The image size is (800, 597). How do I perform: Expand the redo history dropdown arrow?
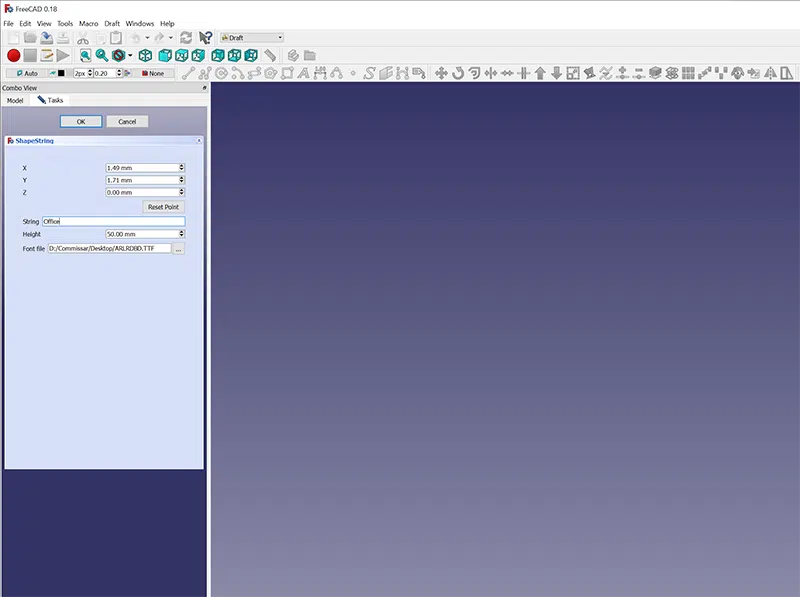pos(171,38)
